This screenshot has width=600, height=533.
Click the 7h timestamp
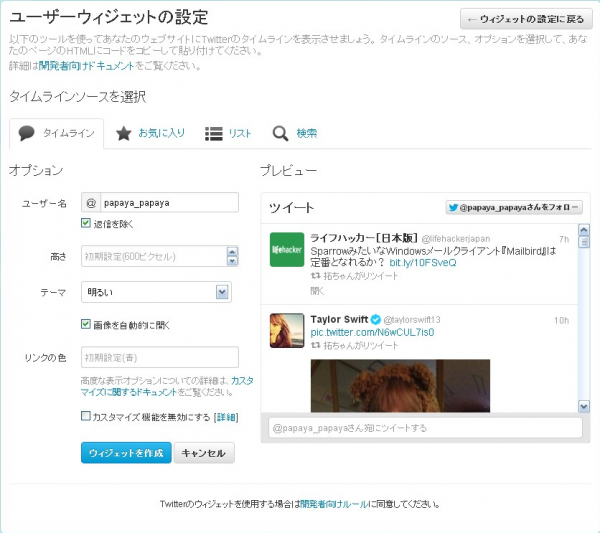coord(564,239)
